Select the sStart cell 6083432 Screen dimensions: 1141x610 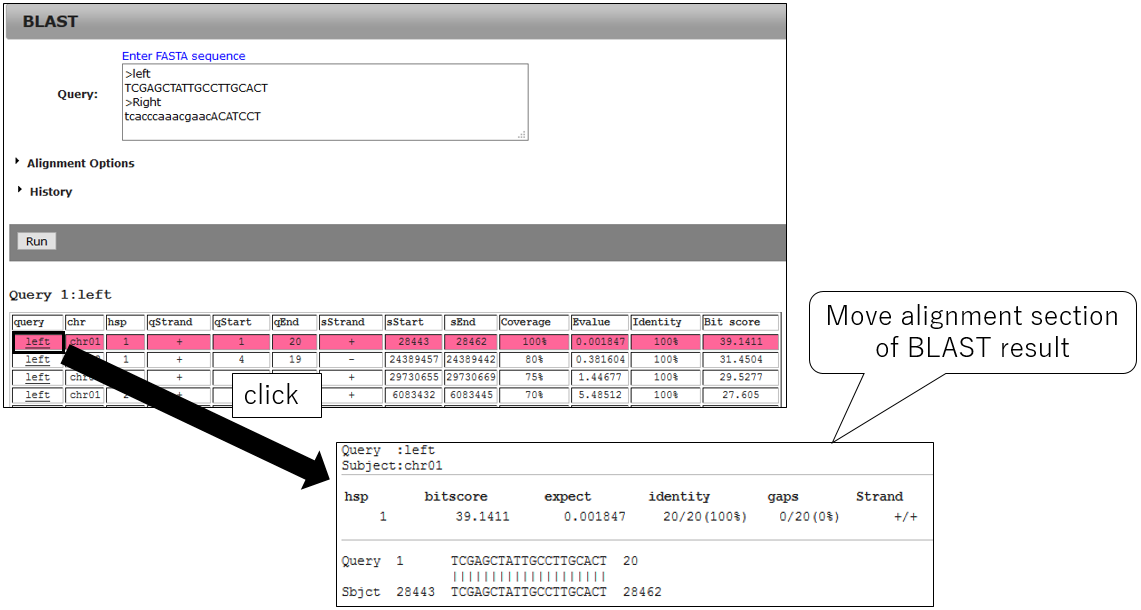[413, 395]
